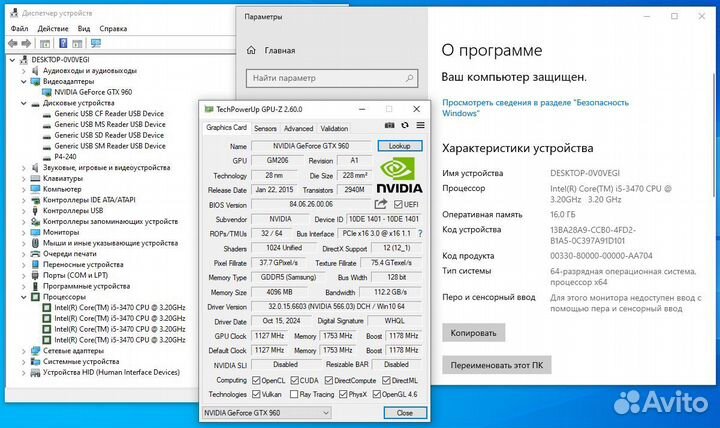The image size is (720, 428).
Task: Click the Аудиовходы и аудиовыходы speaker icon
Action: tap(35, 71)
